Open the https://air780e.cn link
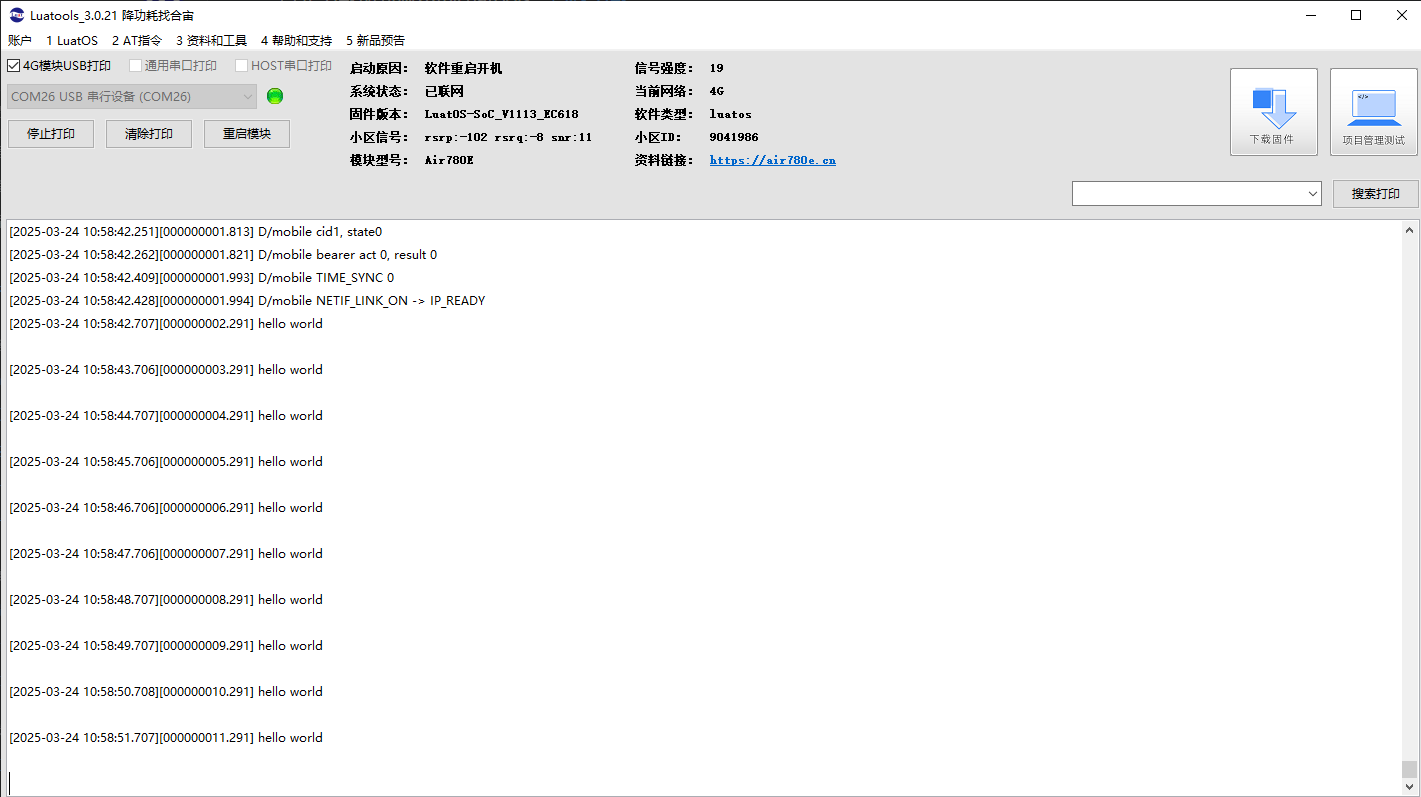The width and height of the screenshot is (1421, 797). pyautogui.click(x=773, y=160)
